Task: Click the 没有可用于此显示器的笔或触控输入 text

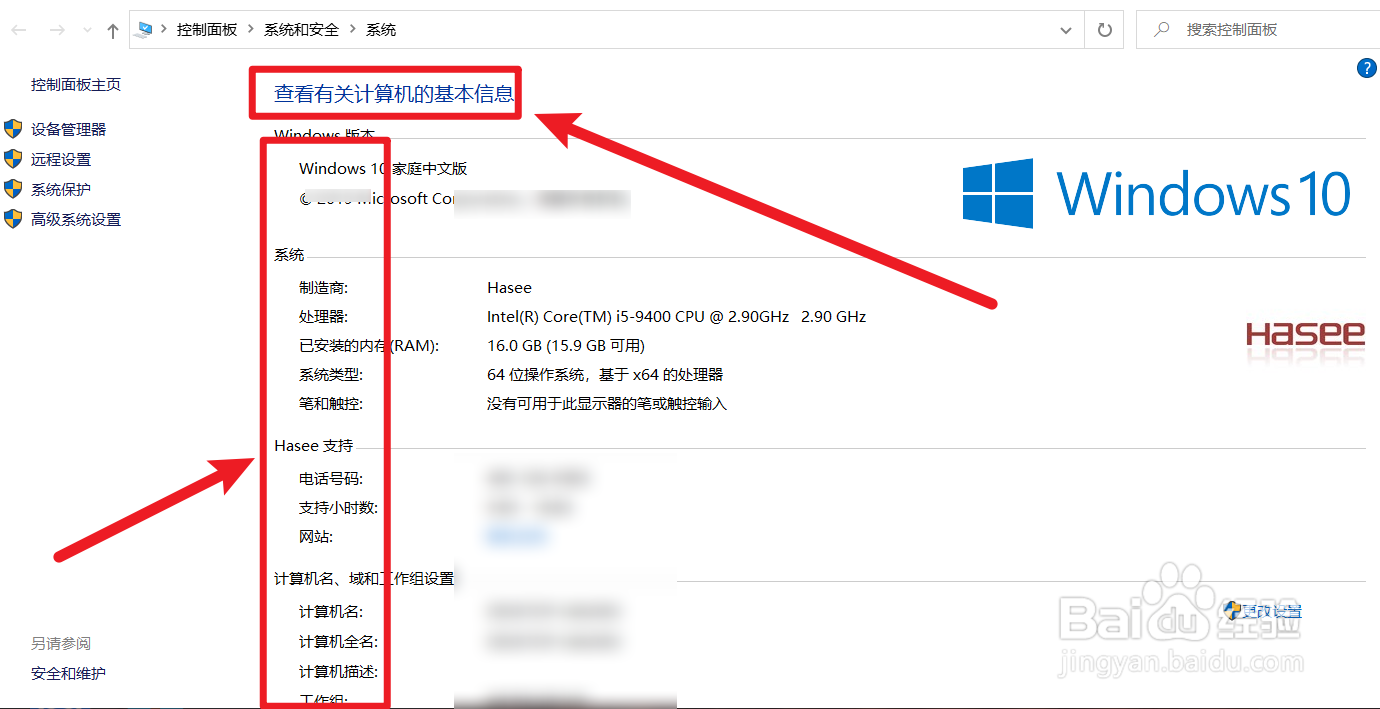Action: pos(607,403)
